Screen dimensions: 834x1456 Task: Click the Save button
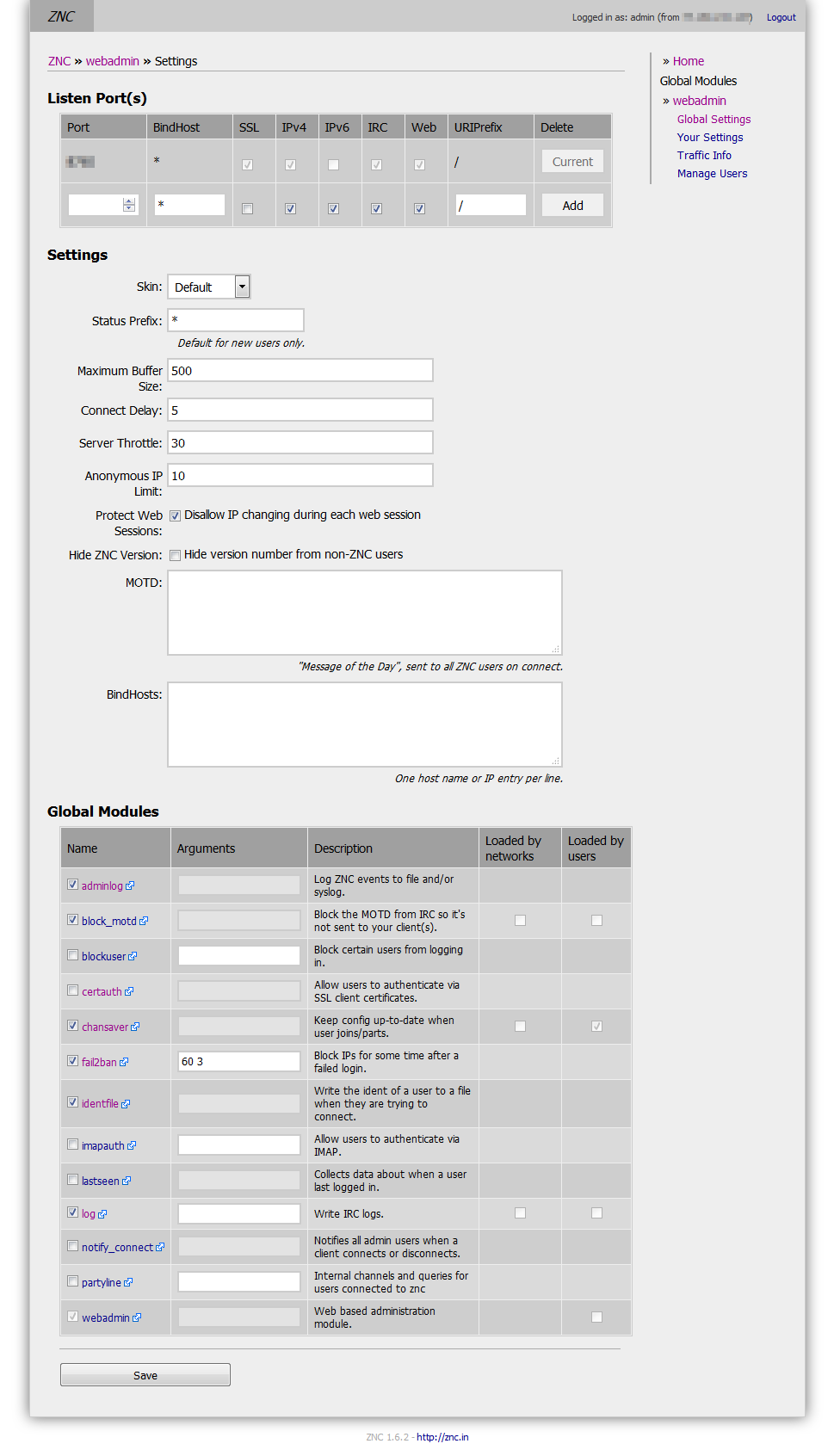(x=145, y=1375)
